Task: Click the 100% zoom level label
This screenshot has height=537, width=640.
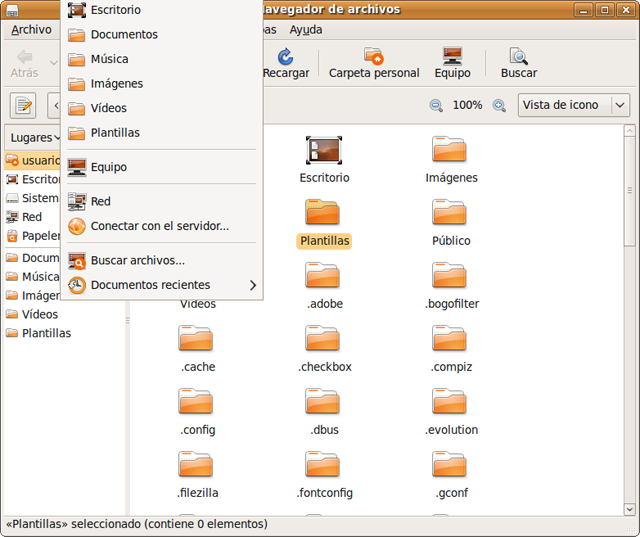Action: pyautogui.click(x=467, y=105)
